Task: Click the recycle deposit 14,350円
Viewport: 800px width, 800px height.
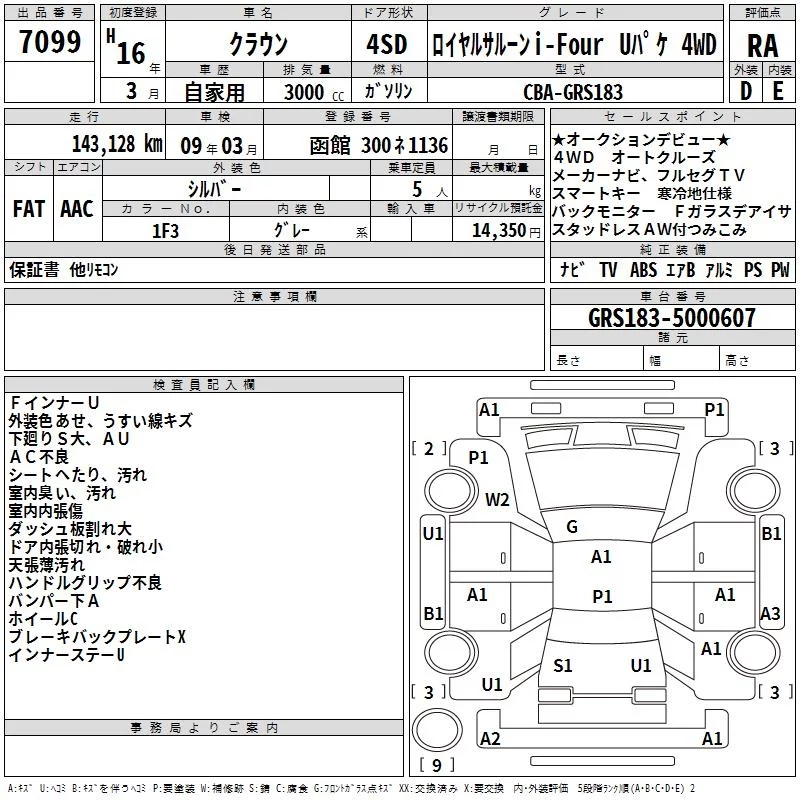Action: 506,231
